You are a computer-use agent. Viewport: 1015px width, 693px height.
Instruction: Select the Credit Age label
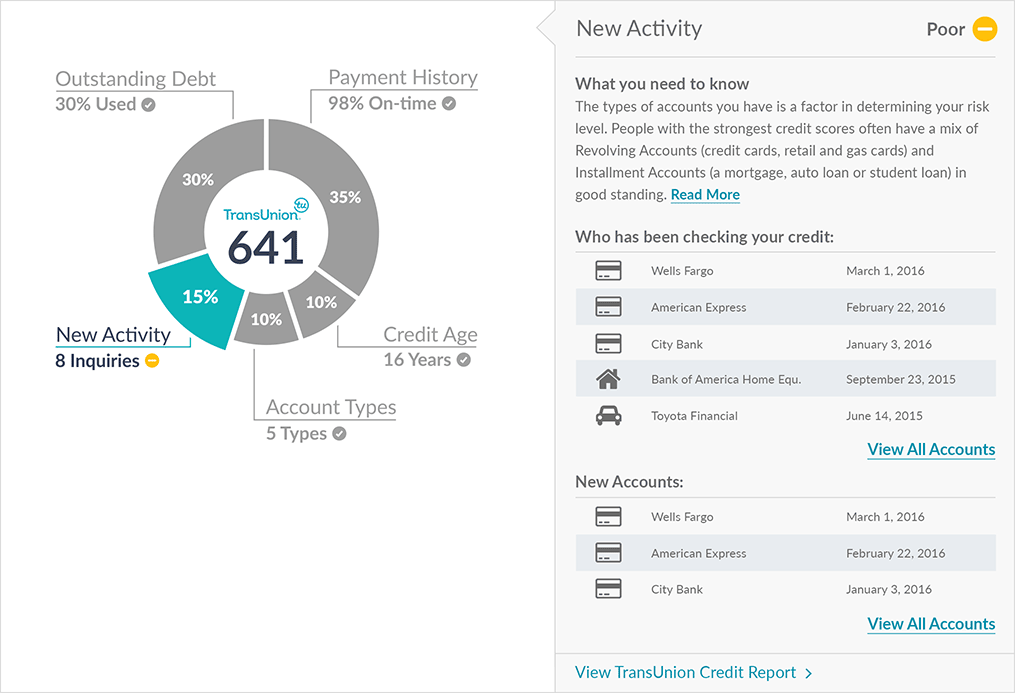(x=430, y=335)
